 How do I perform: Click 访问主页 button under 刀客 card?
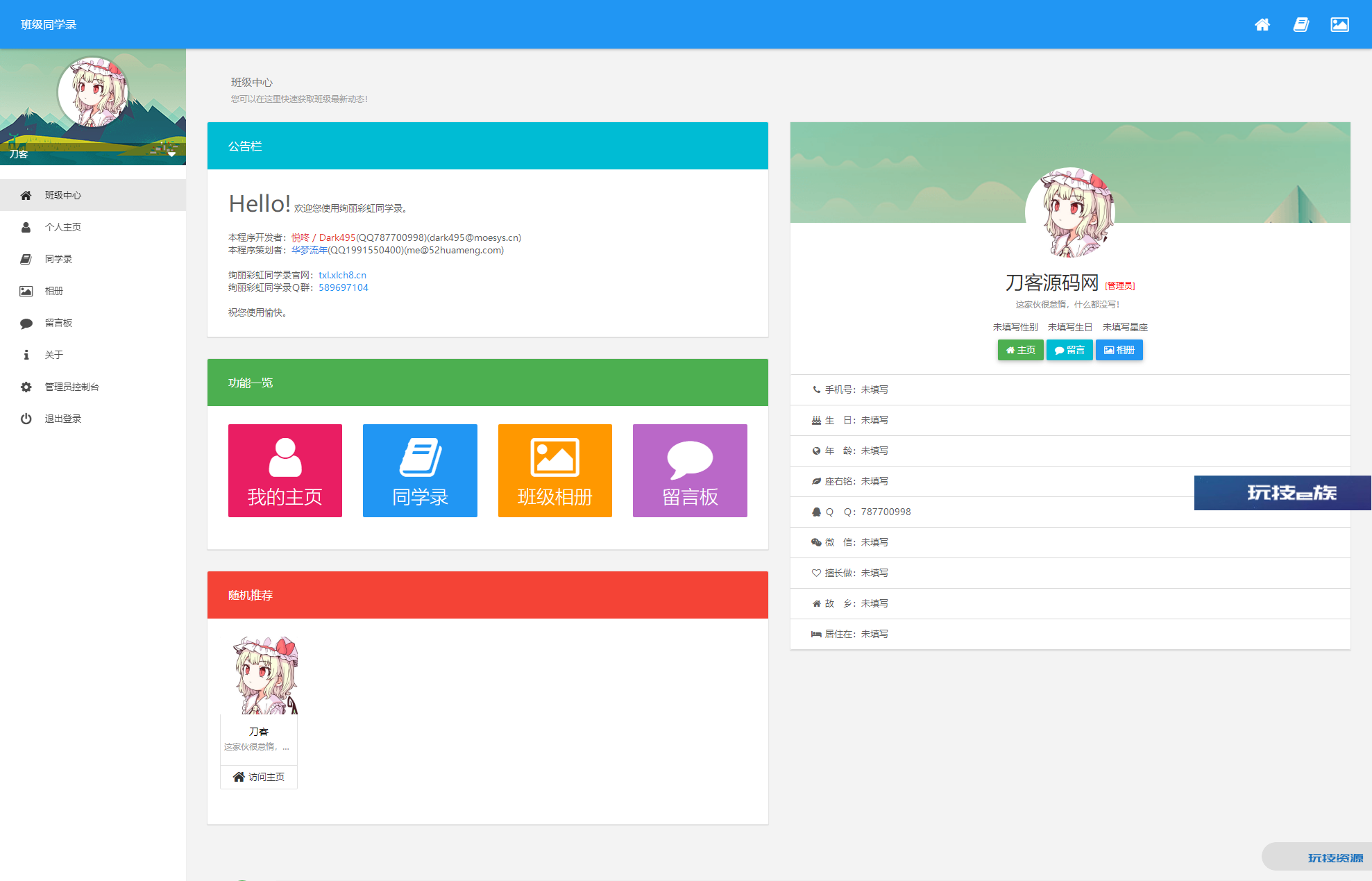(x=259, y=777)
